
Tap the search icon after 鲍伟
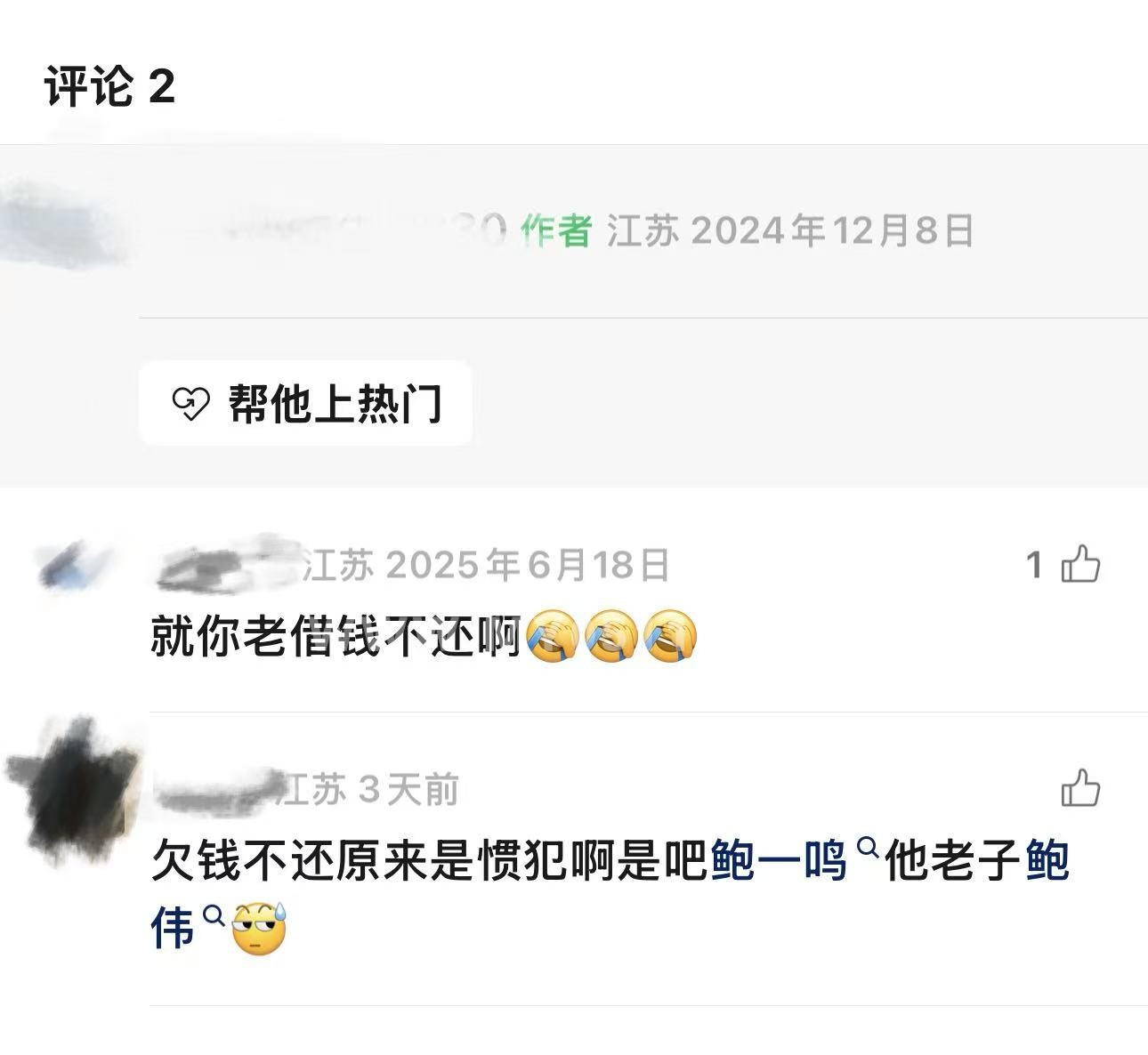(x=212, y=915)
